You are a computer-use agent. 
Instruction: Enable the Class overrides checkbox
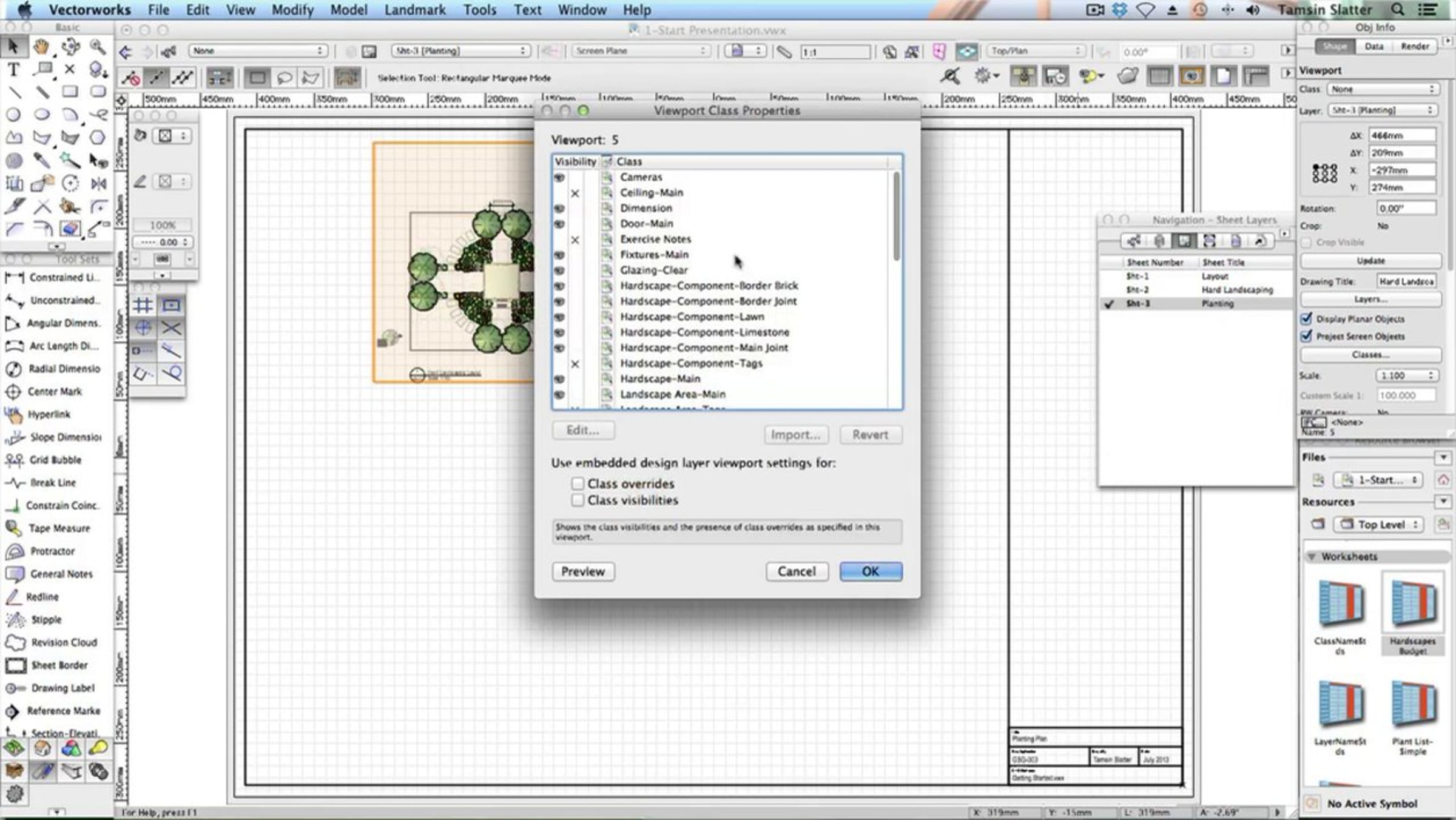coord(578,483)
